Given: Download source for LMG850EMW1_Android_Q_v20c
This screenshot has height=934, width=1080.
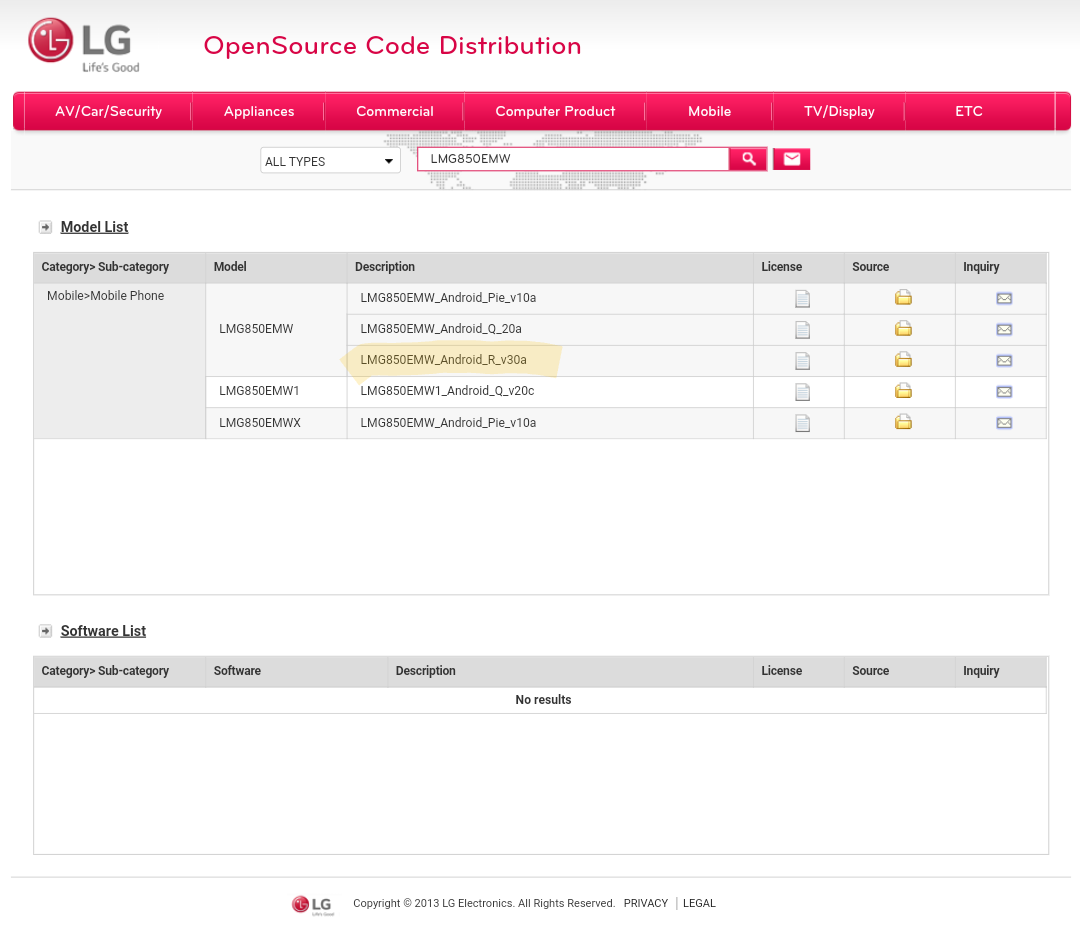Looking at the screenshot, I should tap(903, 391).
